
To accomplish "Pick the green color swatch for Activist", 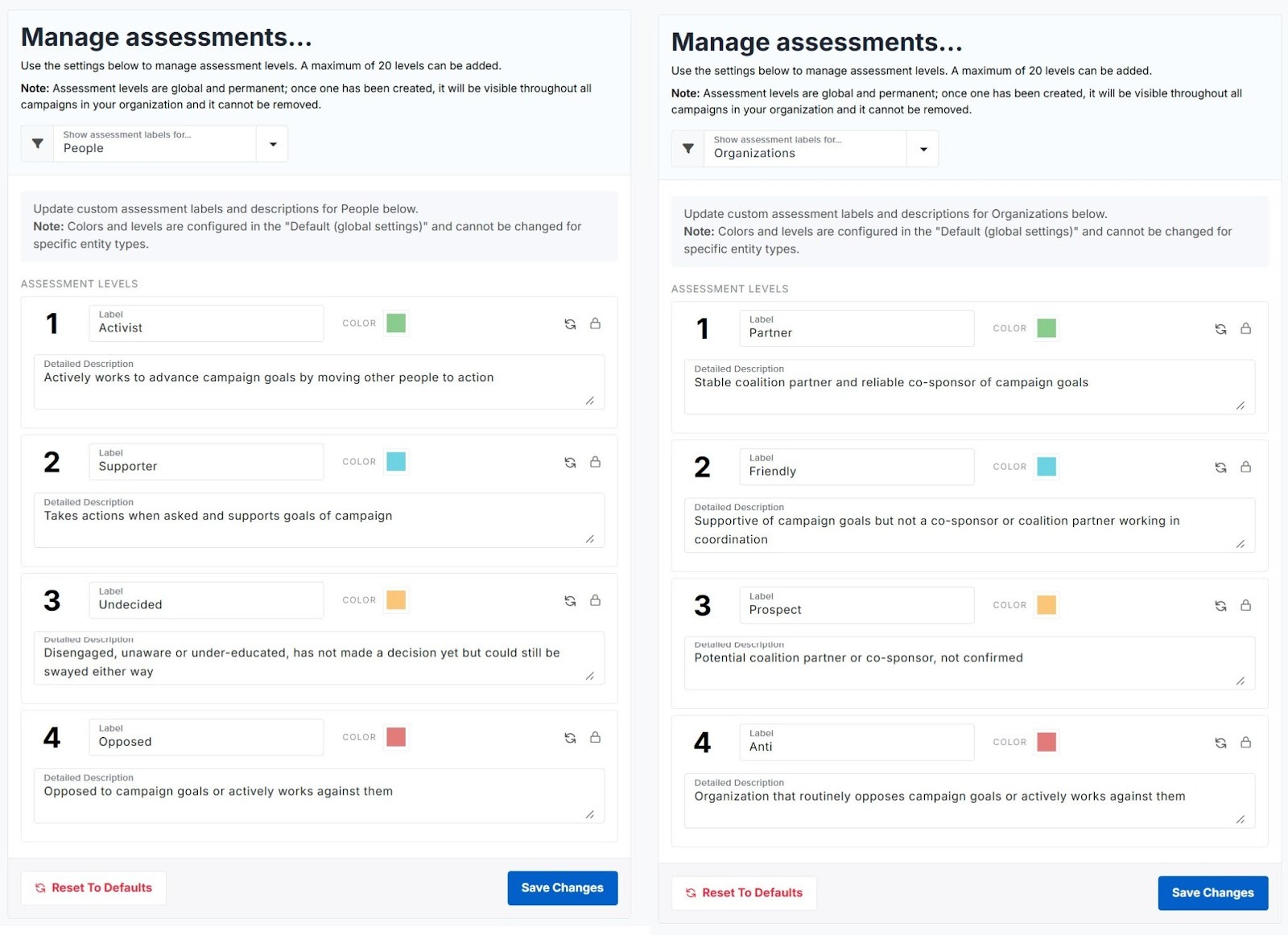I will click(x=396, y=323).
